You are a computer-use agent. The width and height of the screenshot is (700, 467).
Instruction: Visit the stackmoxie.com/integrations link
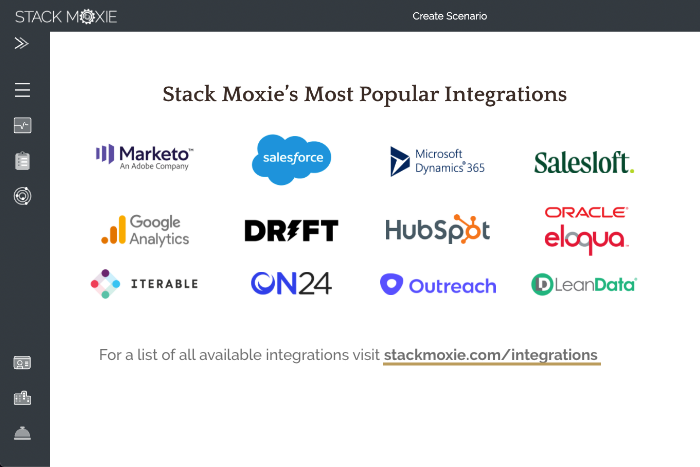pos(491,355)
